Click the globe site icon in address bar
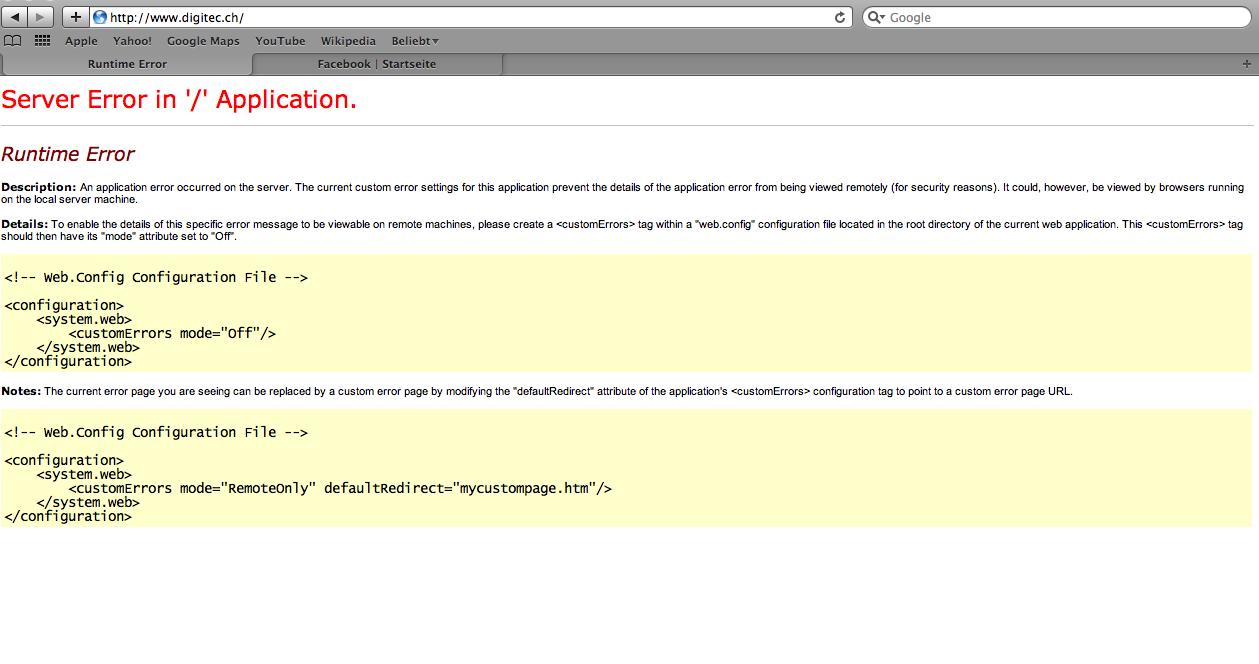 pyautogui.click(x=99, y=17)
